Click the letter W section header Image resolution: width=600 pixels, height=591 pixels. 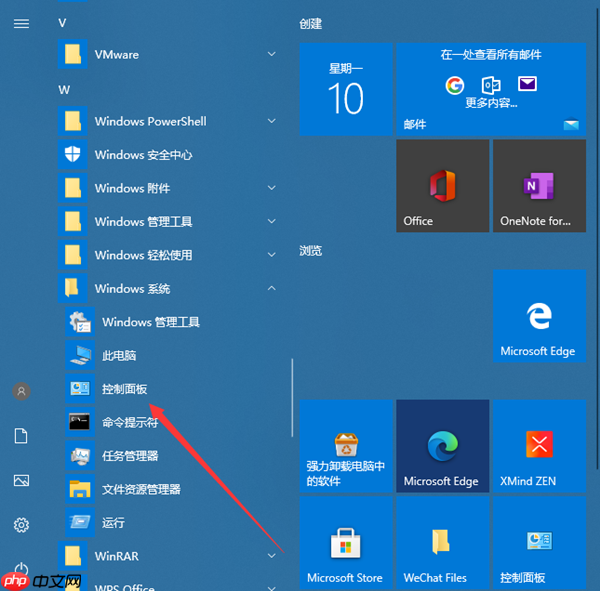64,90
